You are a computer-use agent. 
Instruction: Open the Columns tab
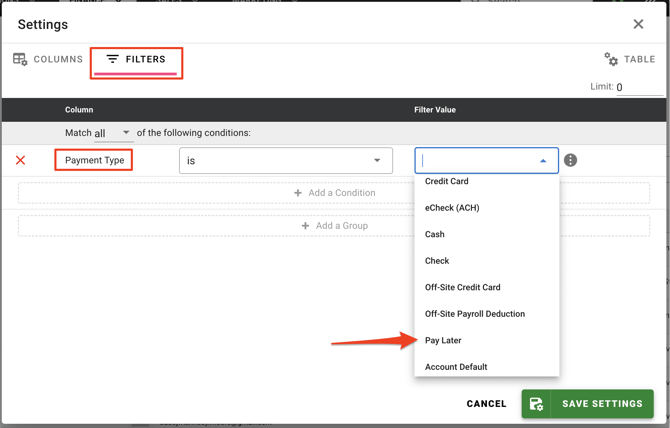tap(48, 60)
